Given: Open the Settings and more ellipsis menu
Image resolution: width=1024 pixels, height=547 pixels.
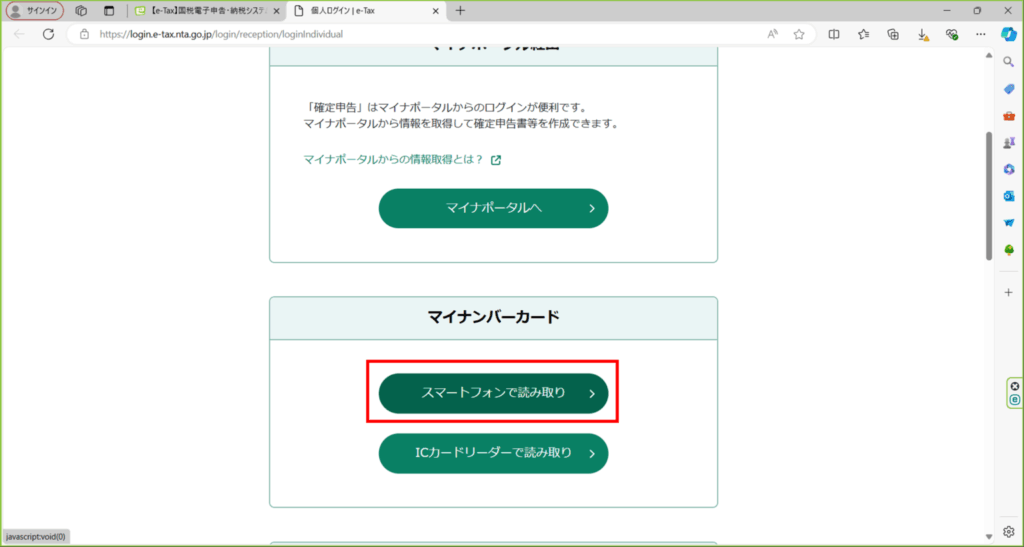Looking at the screenshot, I should point(981,34).
